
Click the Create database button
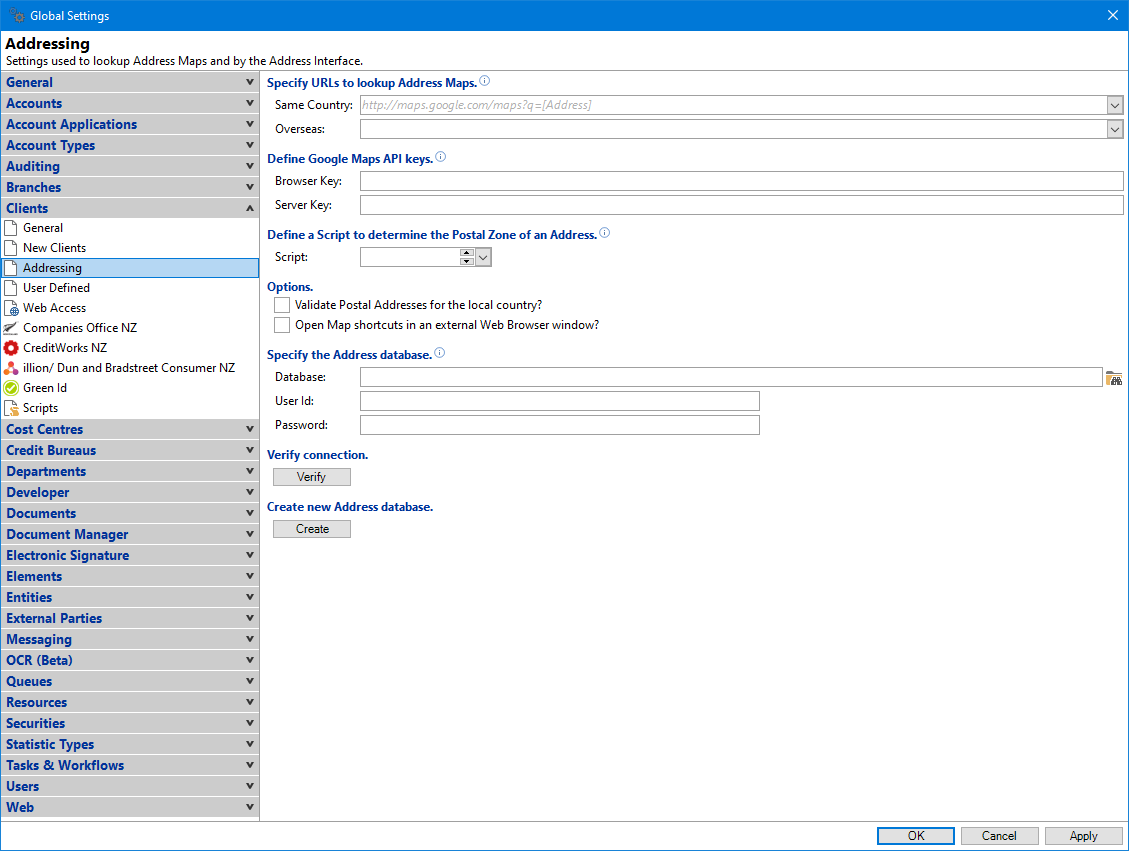click(312, 529)
